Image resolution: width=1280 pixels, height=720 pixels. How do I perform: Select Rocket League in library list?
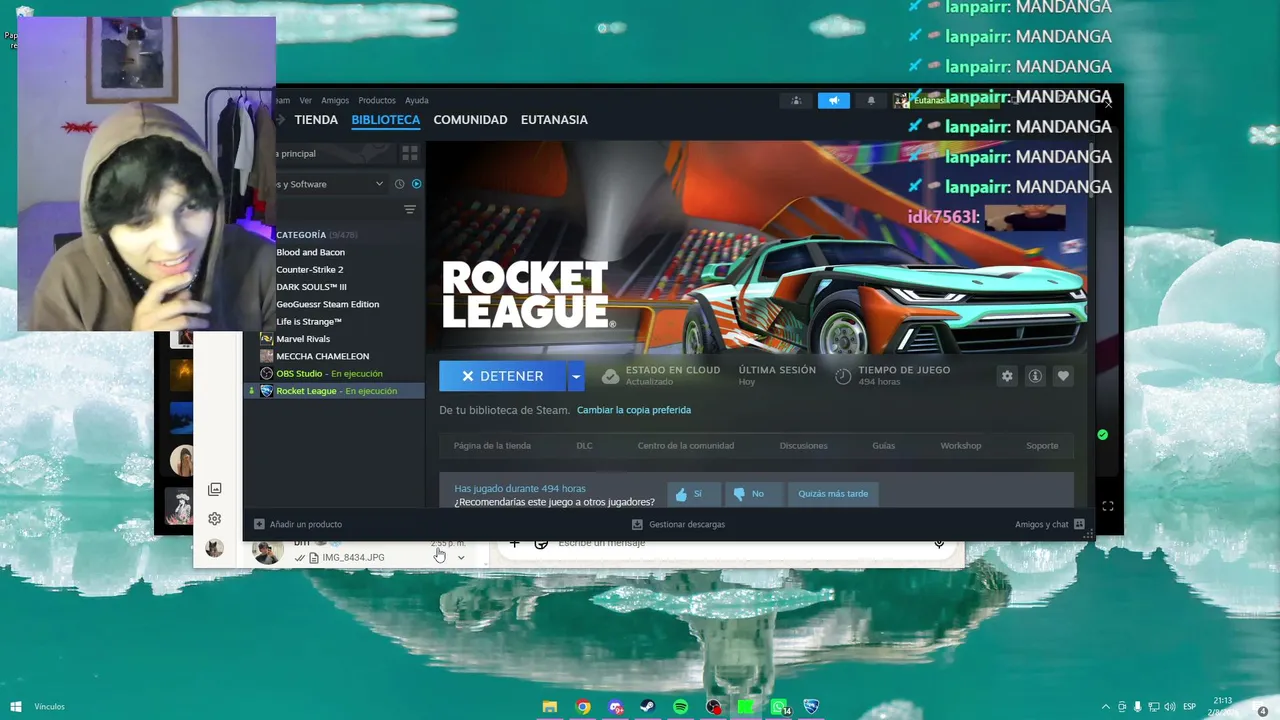(x=334, y=391)
